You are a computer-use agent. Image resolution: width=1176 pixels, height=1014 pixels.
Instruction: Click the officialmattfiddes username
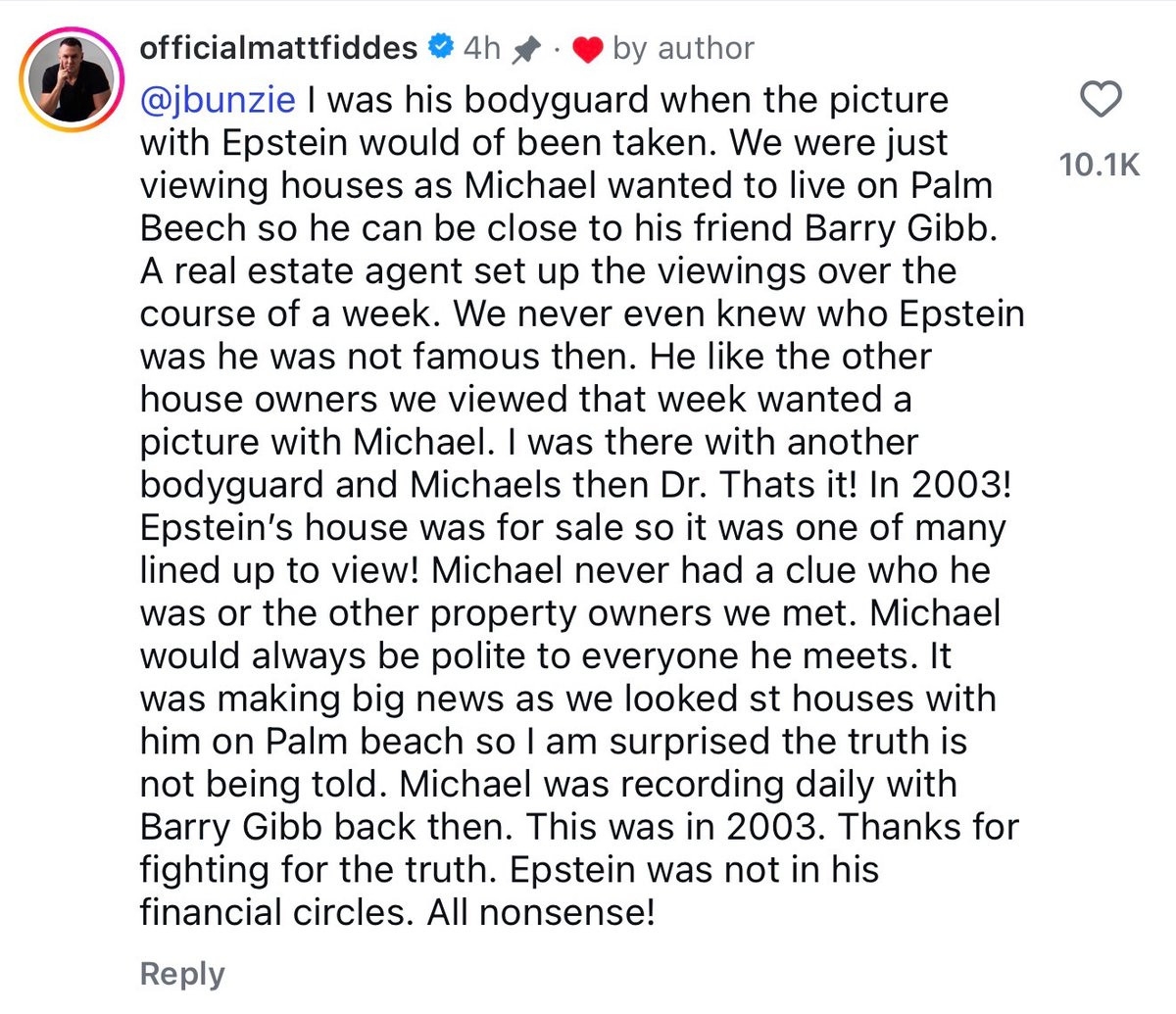278,47
